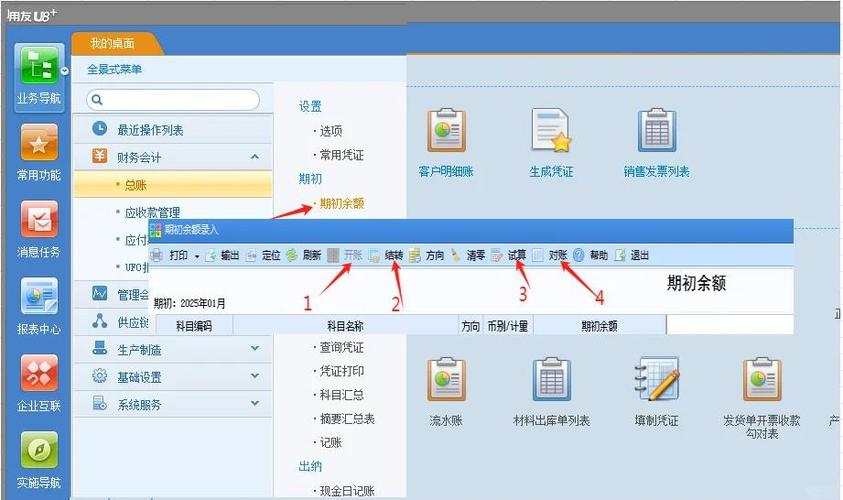Click 科目编码 column header
The height and width of the screenshot is (500, 843).
pos(194,326)
